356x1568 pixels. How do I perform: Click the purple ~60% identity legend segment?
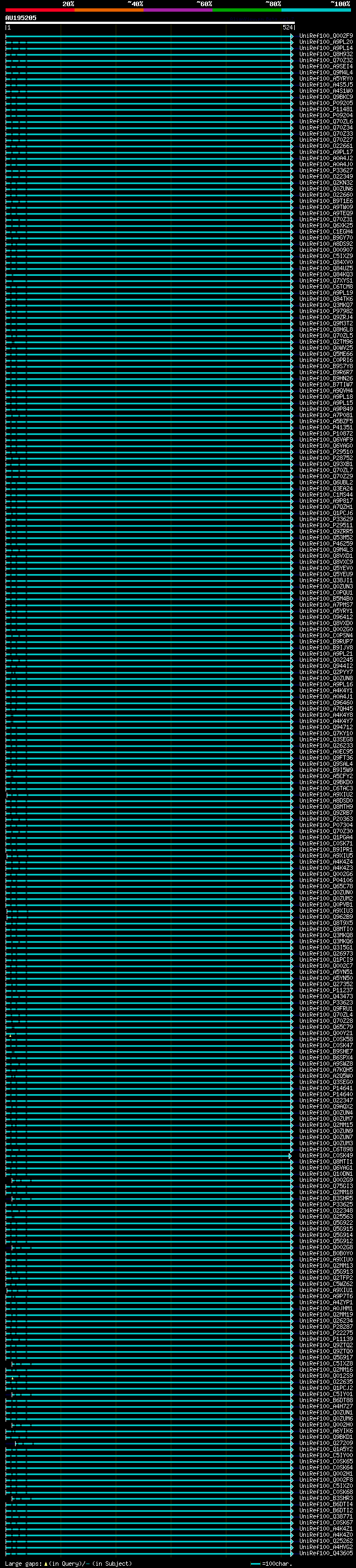click(179, 10)
